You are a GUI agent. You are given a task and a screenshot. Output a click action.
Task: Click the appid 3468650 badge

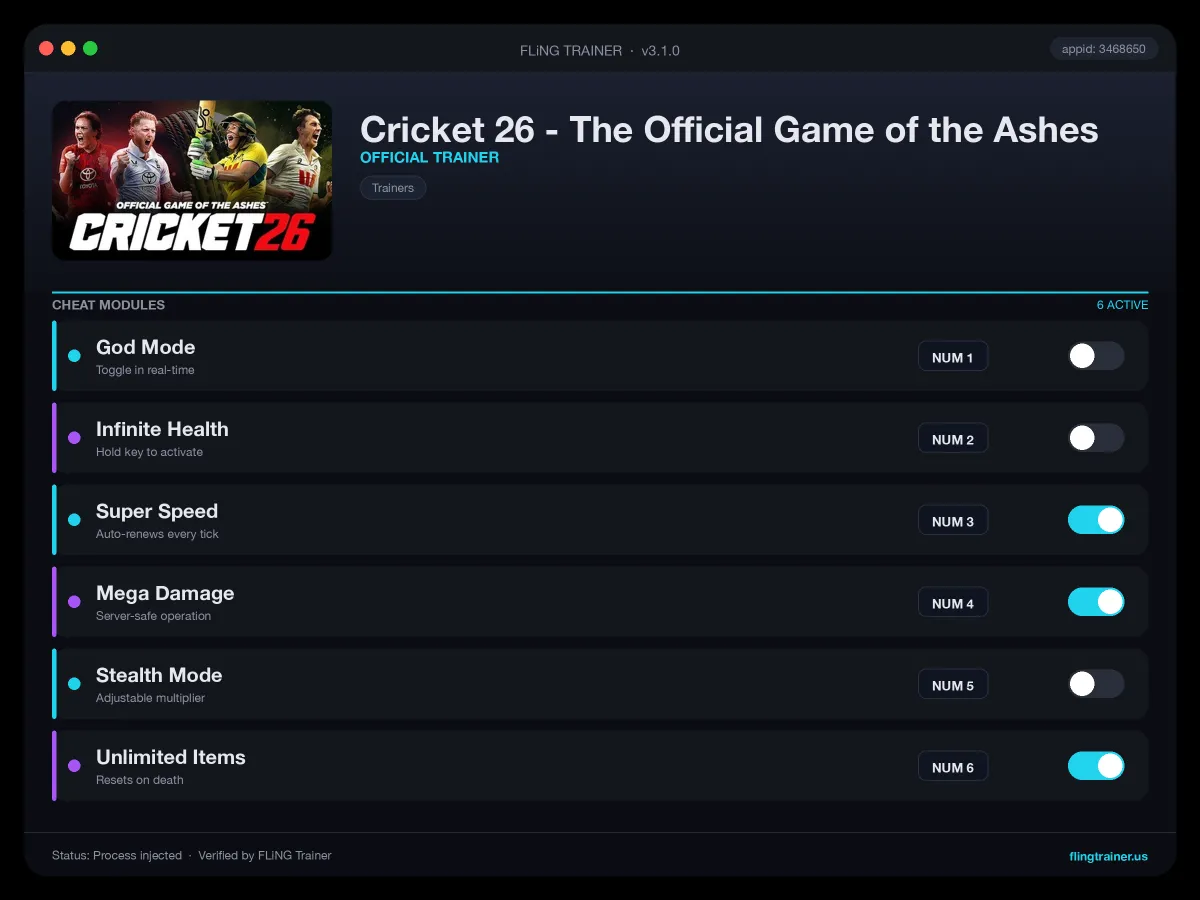pos(1104,49)
